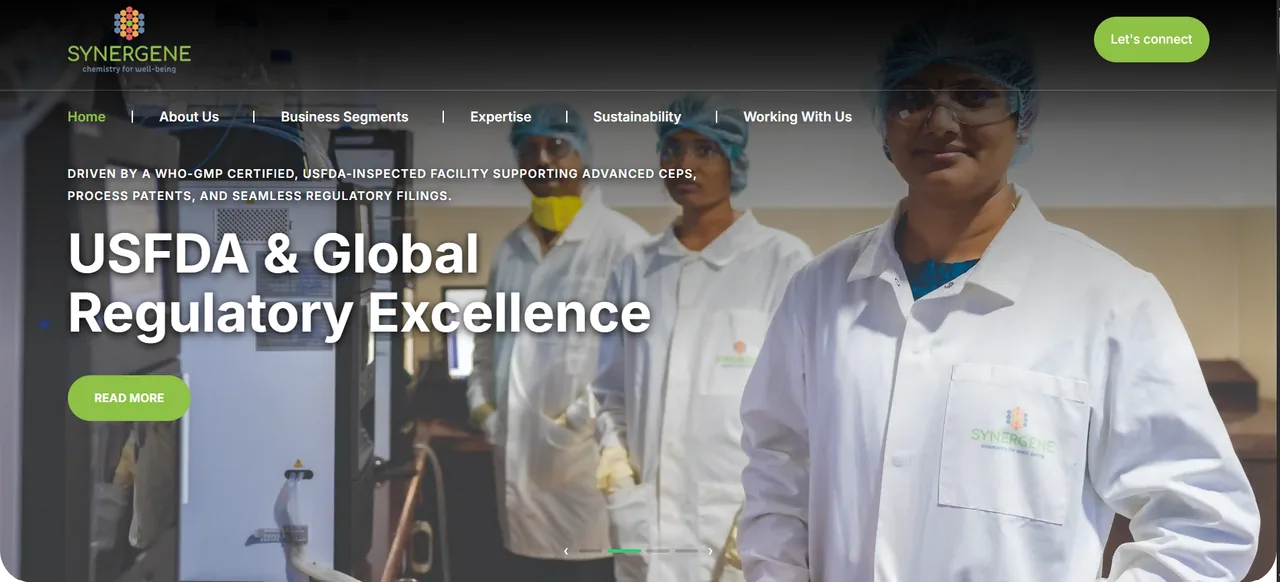Open the Working With Us menu

[x=797, y=117]
